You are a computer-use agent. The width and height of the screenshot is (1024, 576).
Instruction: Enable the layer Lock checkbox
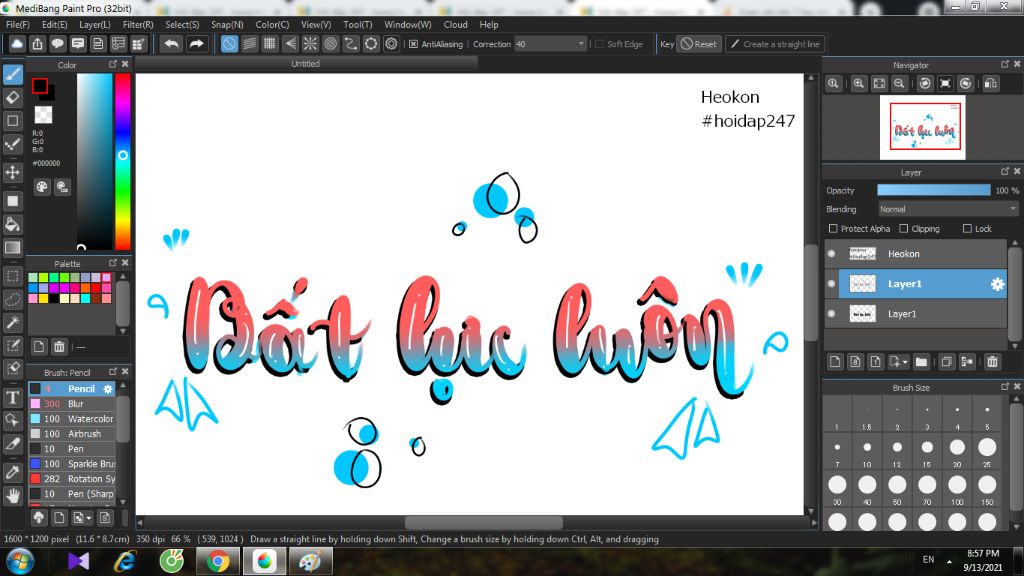click(967, 229)
